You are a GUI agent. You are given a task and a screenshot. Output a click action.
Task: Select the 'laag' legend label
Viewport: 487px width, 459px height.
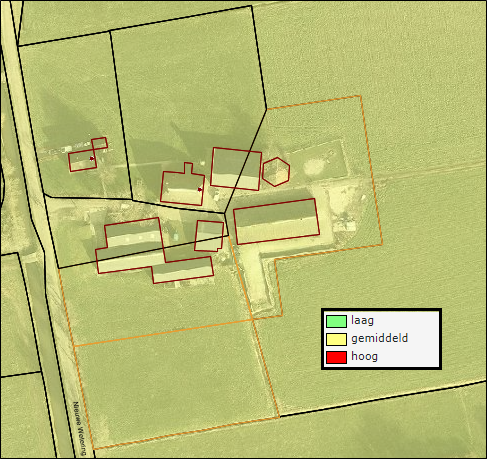[x=362, y=321]
